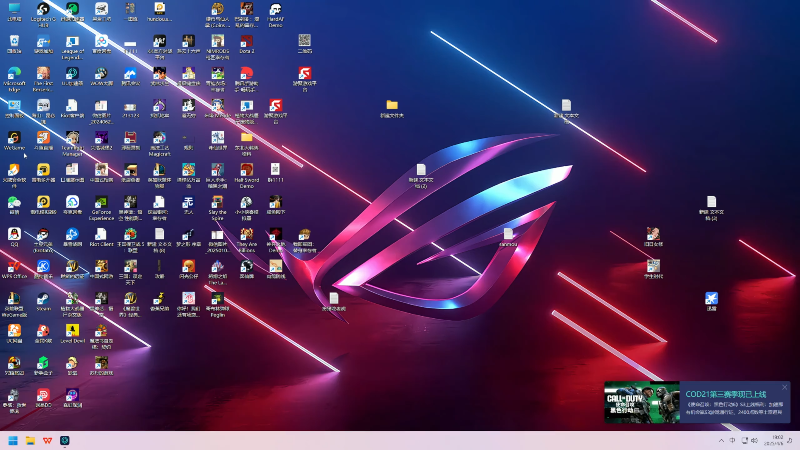This screenshot has width=800, height=450.
Task: Launch Magicraft game shortcut
Action: pyautogui.click(x=159, y=143)
